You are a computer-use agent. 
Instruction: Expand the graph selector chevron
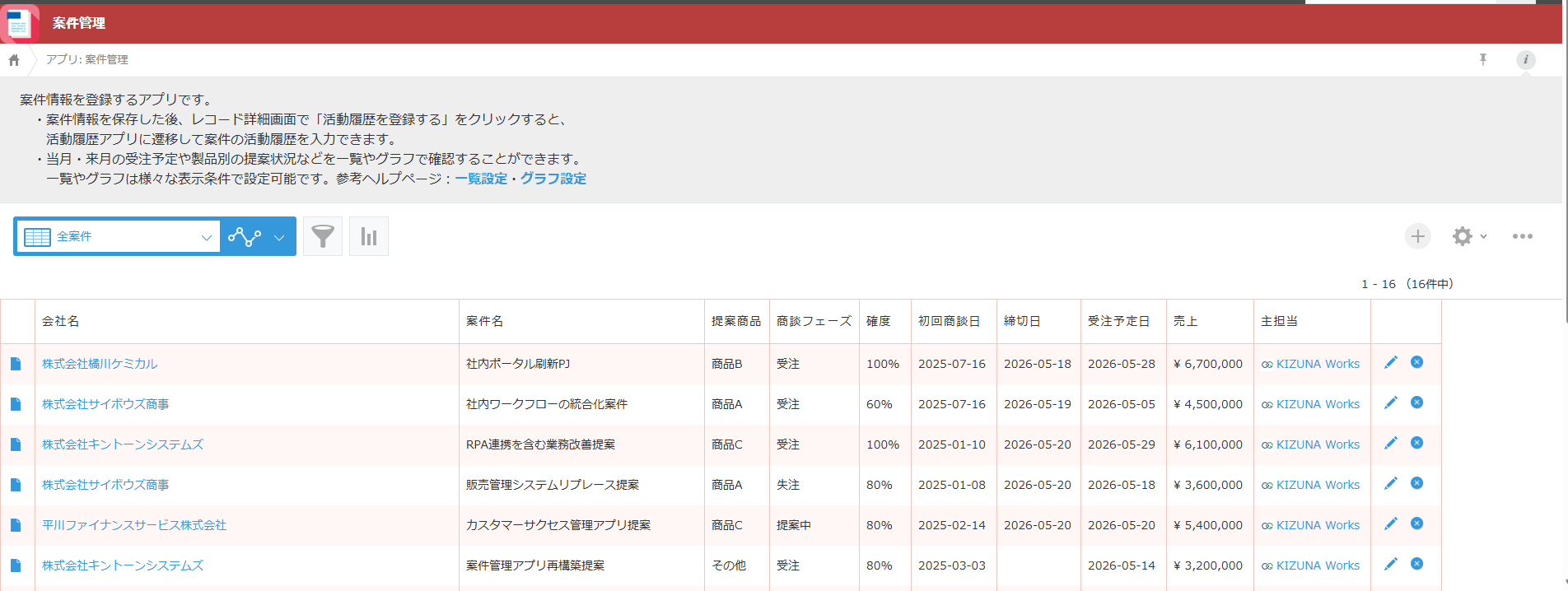coord(280,238)
